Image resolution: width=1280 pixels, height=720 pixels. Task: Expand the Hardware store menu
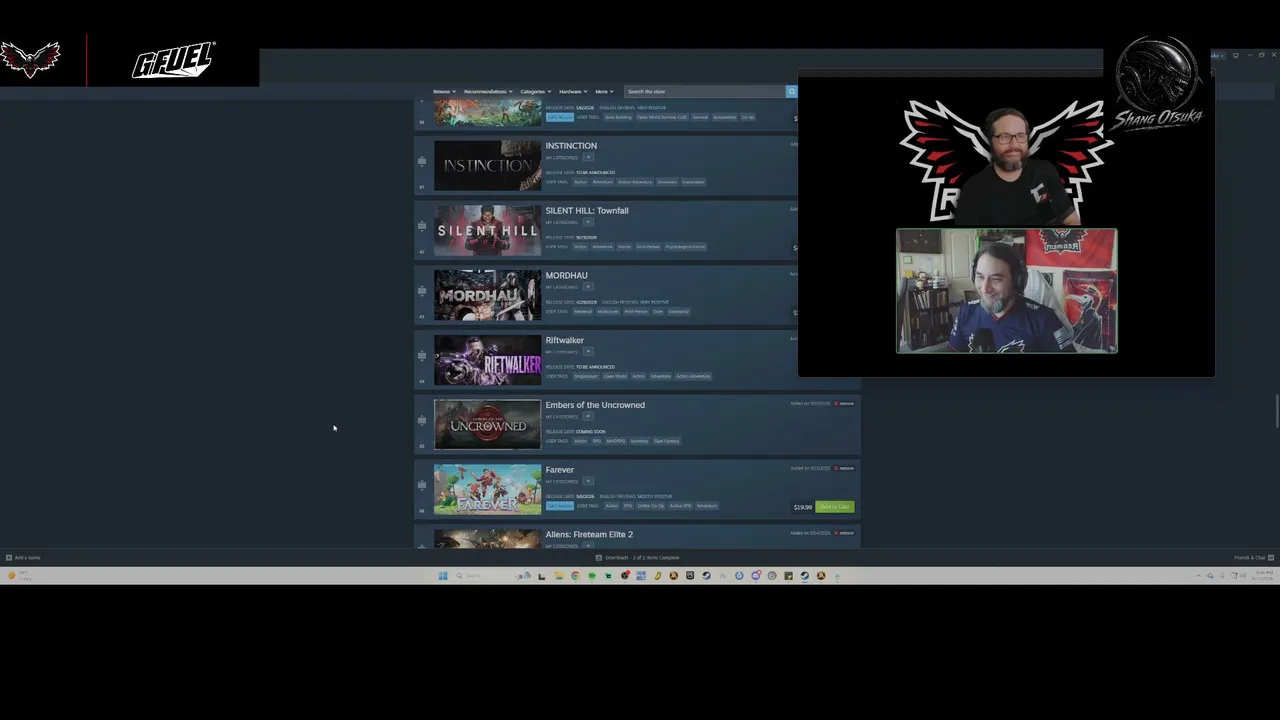[x=572, y=92]
